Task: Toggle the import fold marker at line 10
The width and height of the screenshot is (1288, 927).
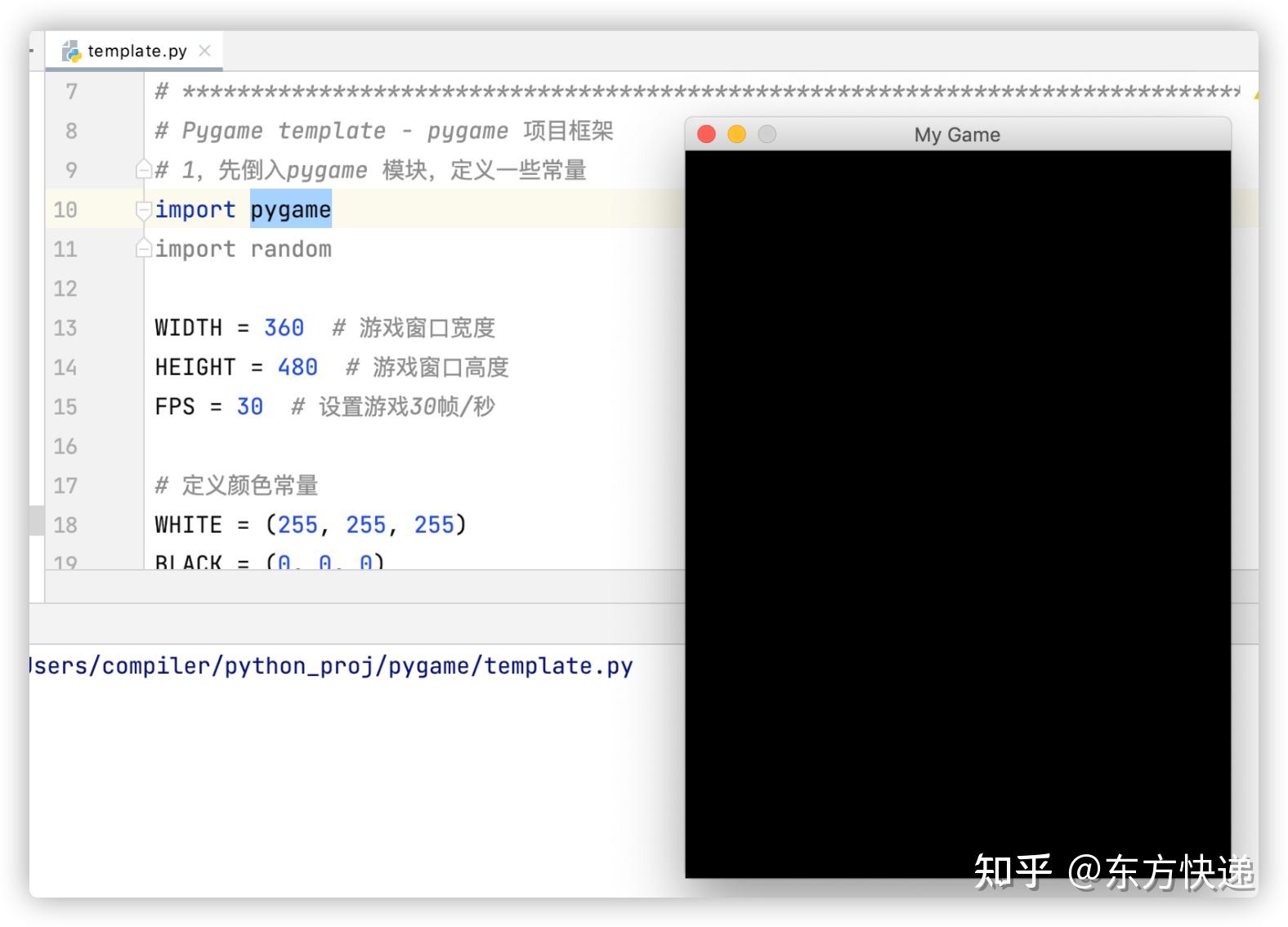Action: point(144,209)
